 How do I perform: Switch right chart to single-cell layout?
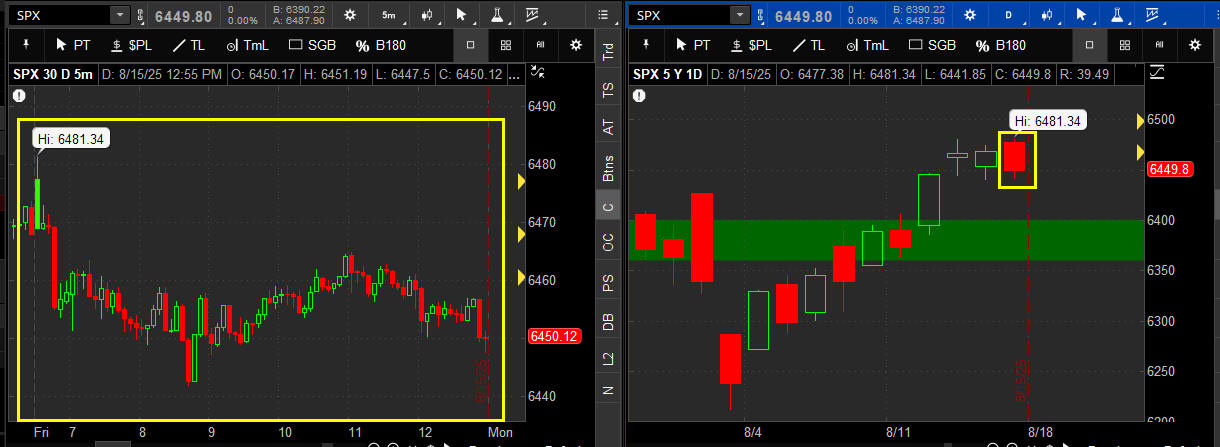(1090, 45)
